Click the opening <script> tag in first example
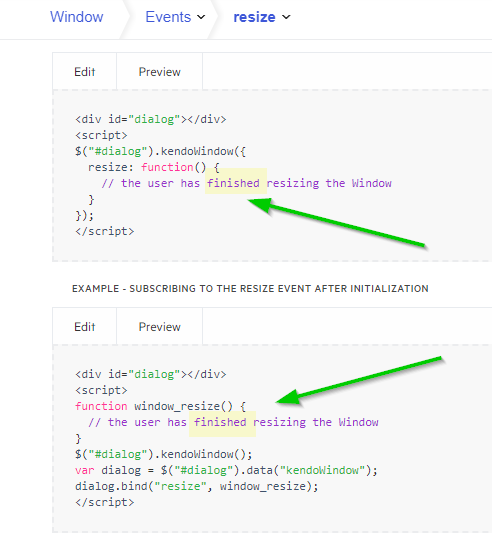 coord(101,135)
